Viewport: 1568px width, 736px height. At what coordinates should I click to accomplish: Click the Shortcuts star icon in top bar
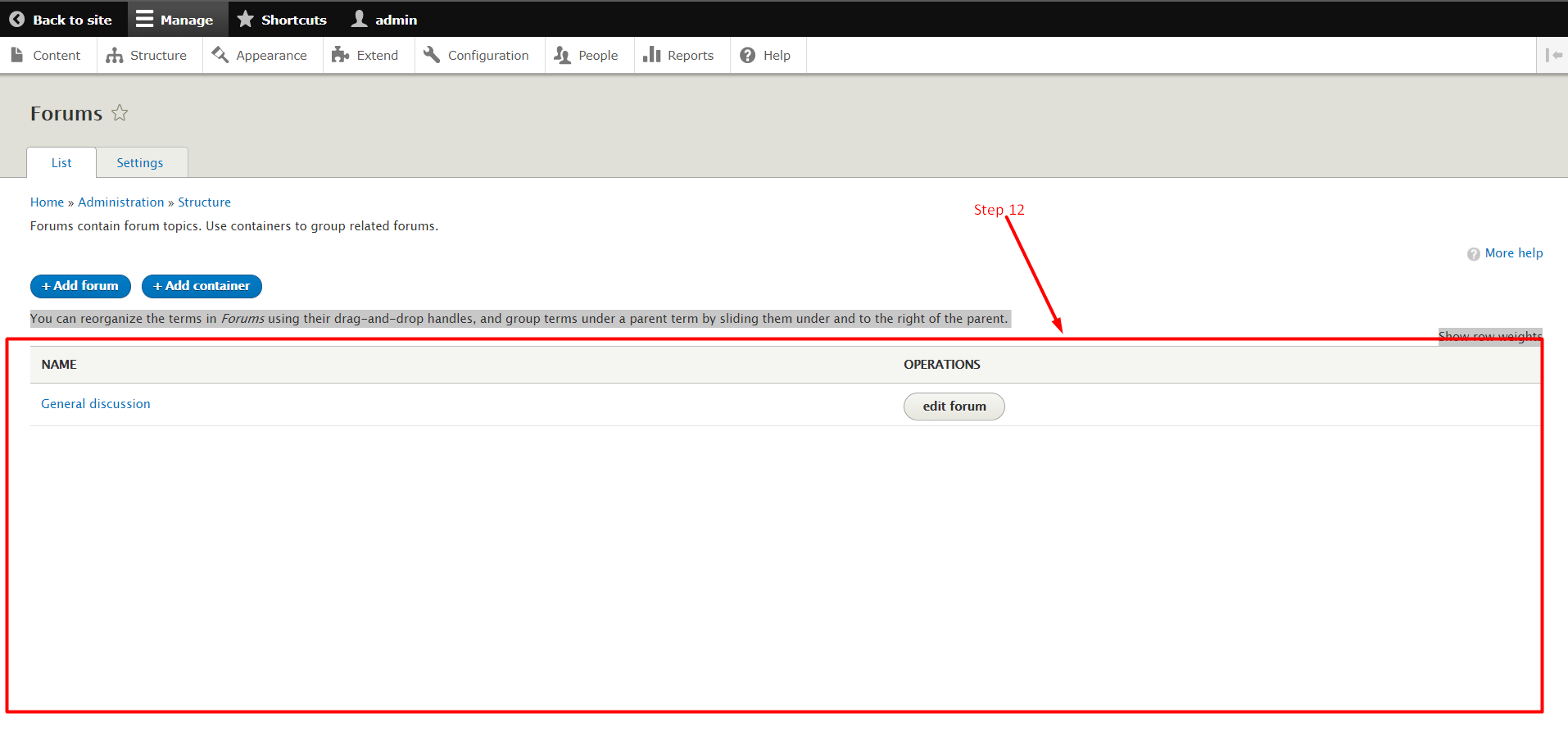tap(245, 19)
